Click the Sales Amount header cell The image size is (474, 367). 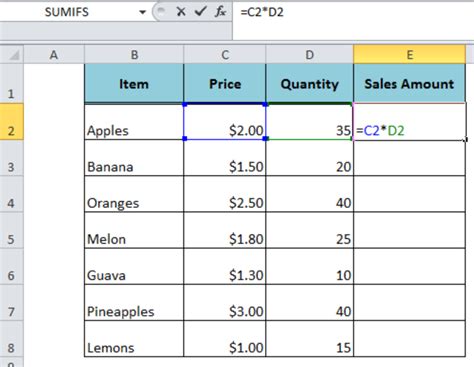[x=409, y=83]
